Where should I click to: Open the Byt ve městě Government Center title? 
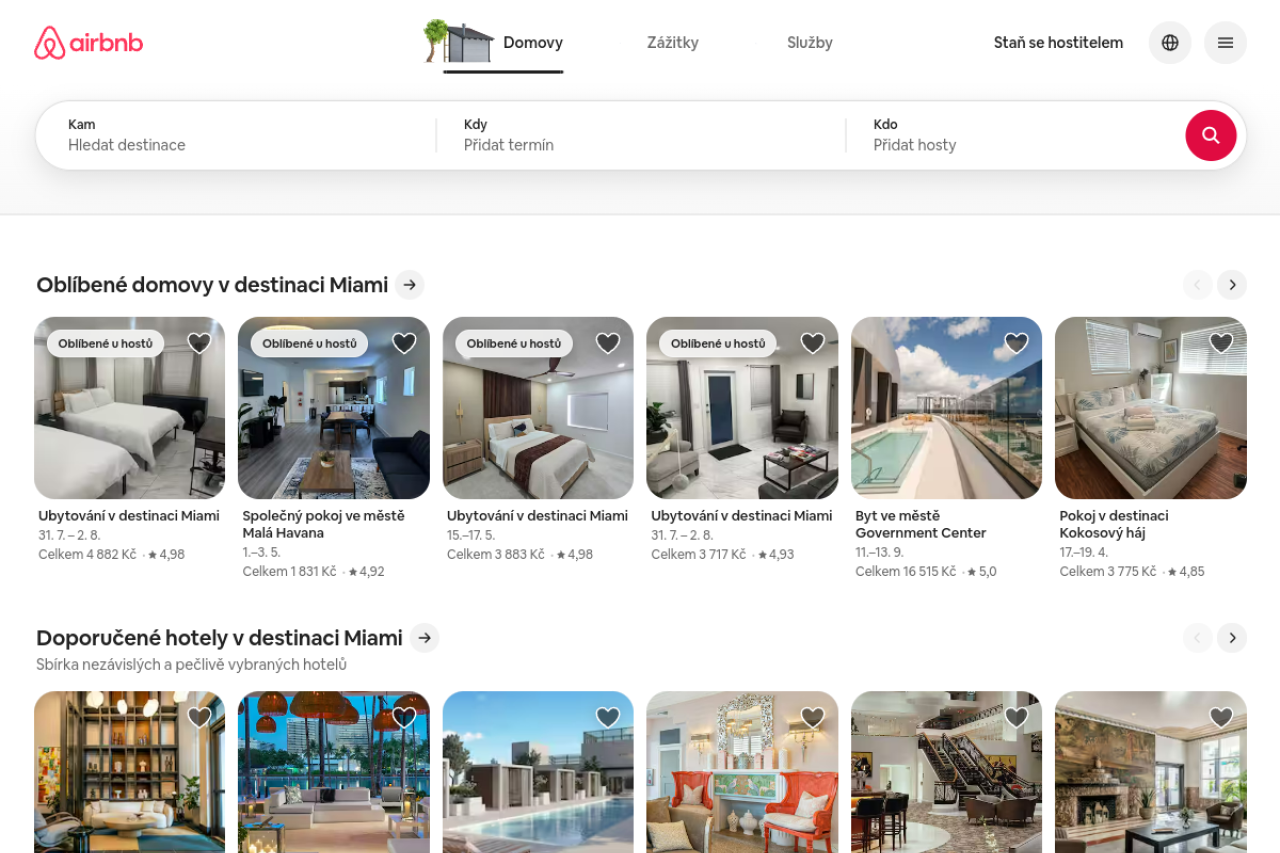921,524
